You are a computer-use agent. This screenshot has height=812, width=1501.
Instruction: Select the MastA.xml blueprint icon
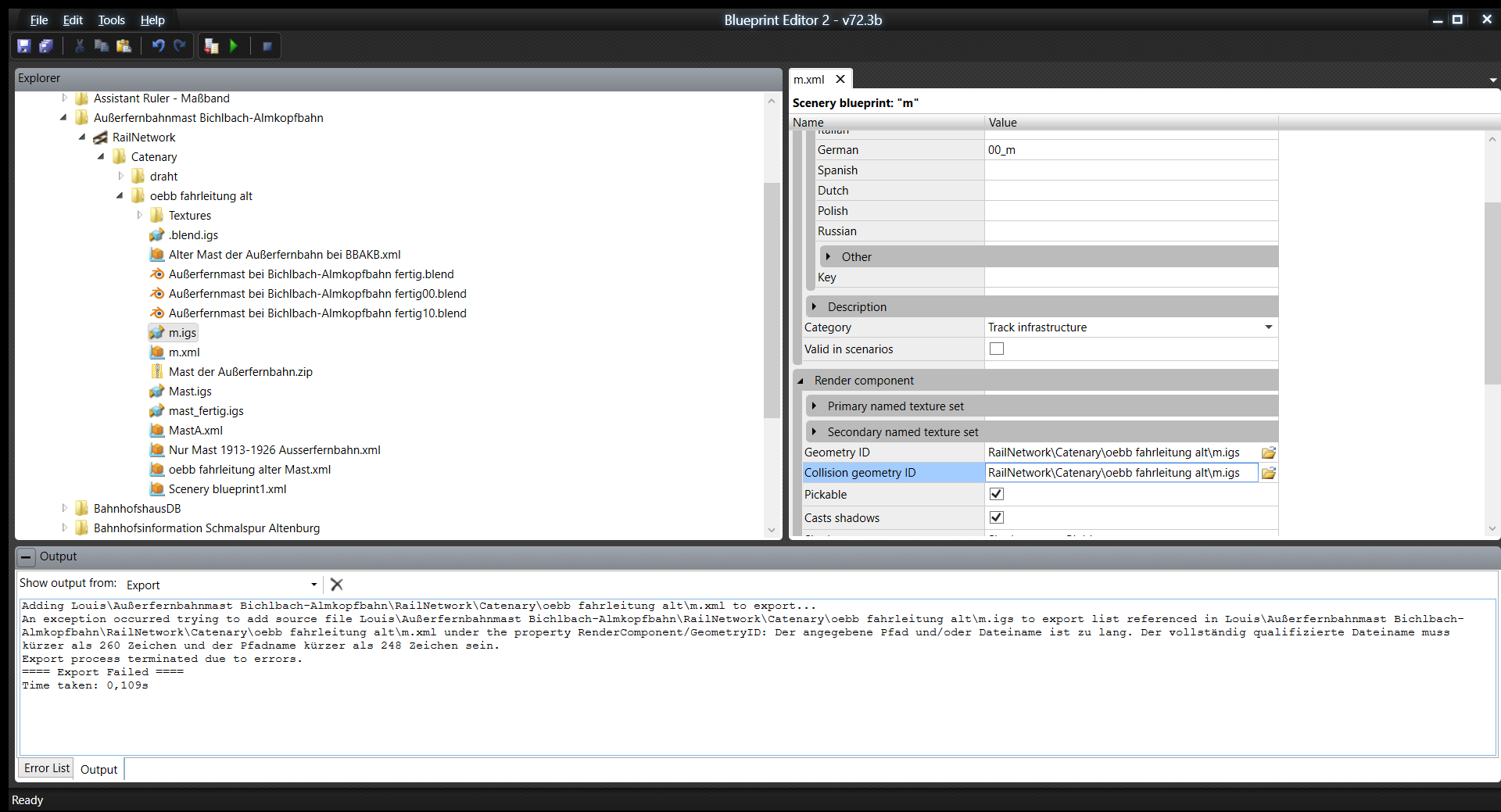tap(156, 431)
